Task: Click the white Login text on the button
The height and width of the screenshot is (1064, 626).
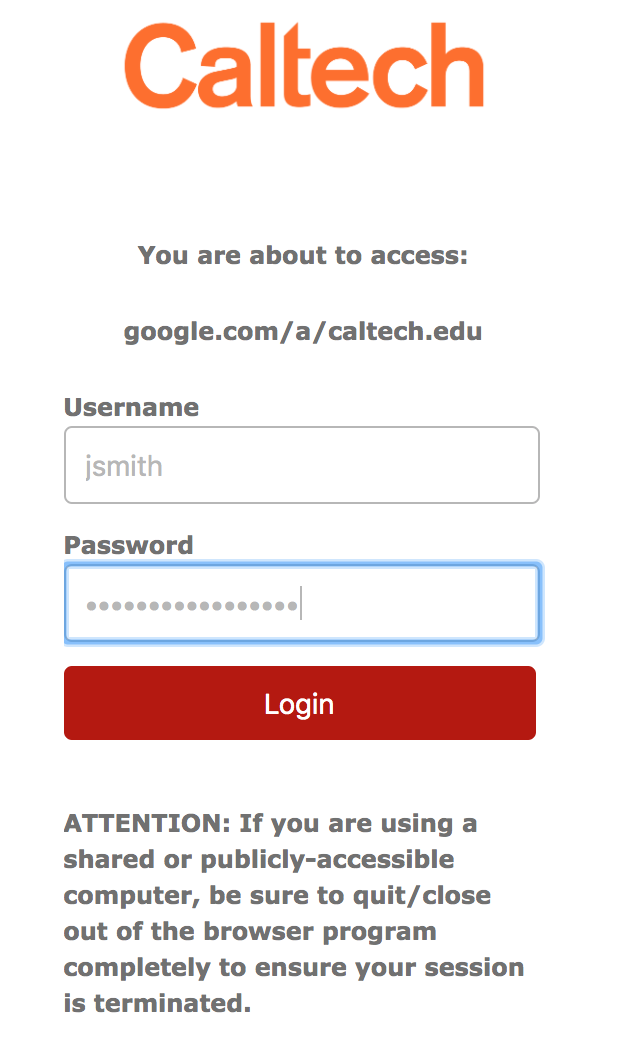Action: (299, 703)
